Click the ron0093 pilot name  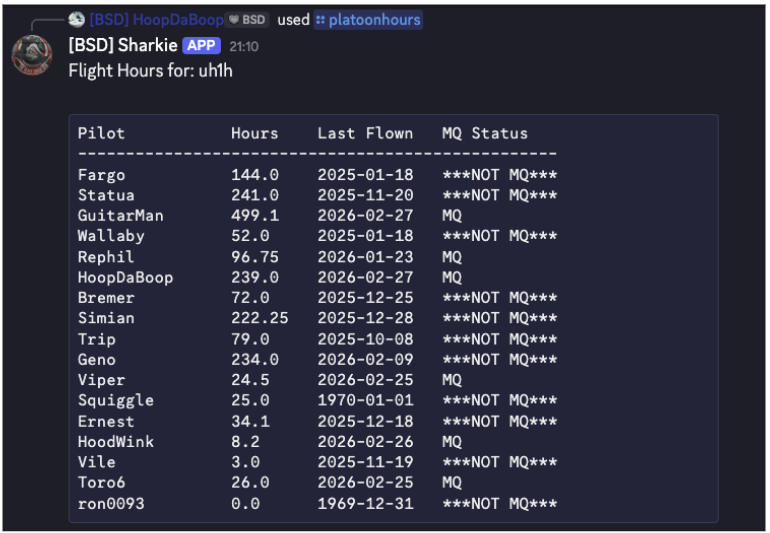point(111,503)
